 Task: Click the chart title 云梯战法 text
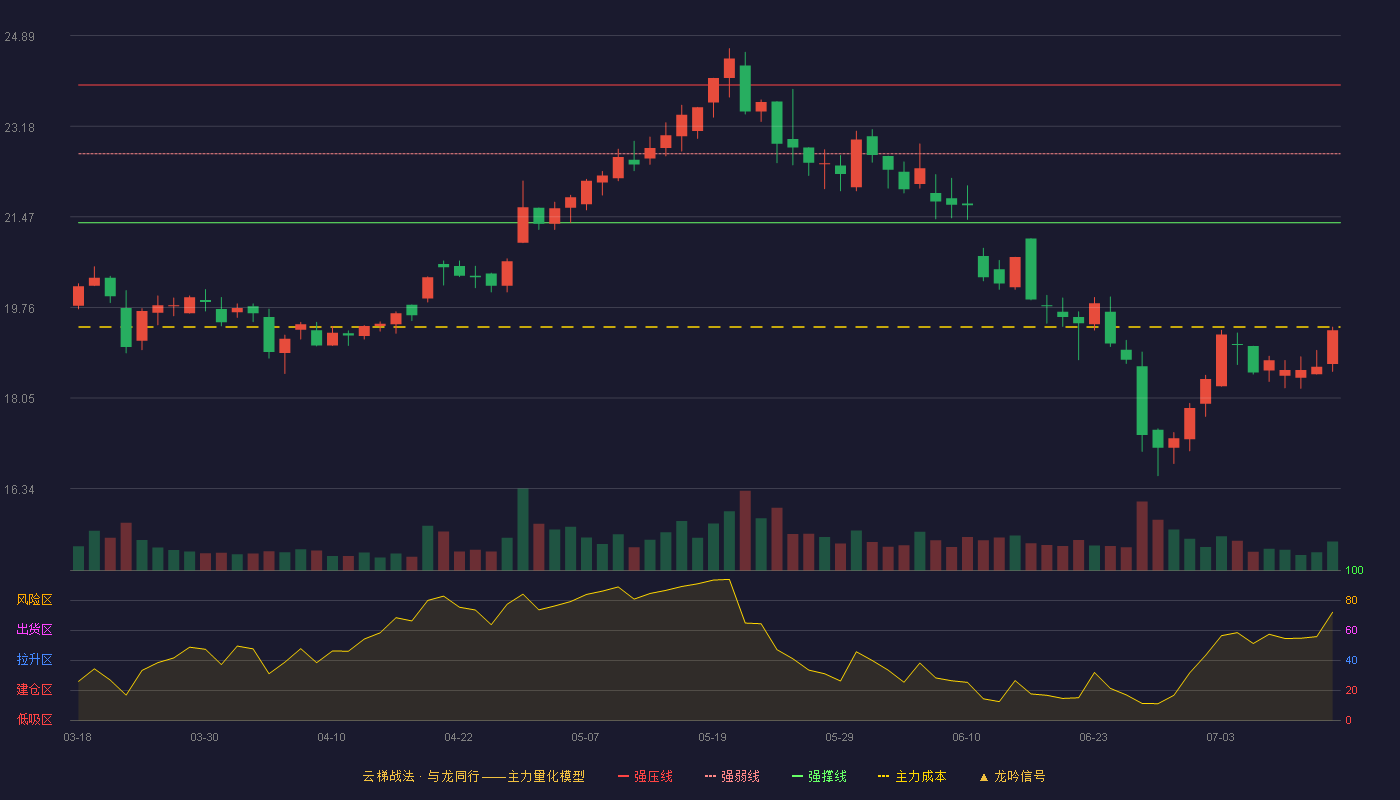pyautogui.click(x=388, y=776)
